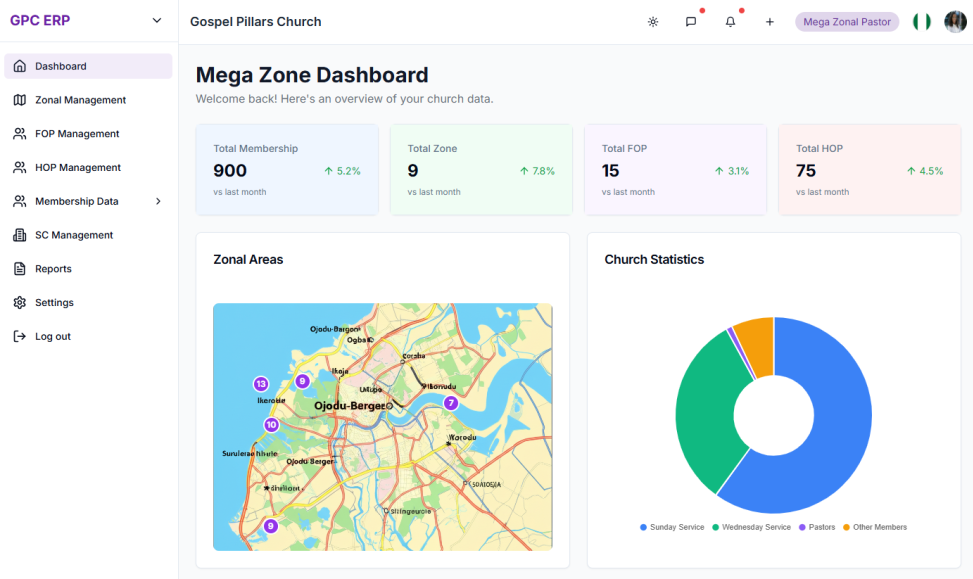The width and height of the screenshot is (973, 579).
Task: Toggle Wednesday Service legend item
Action: 751,527
